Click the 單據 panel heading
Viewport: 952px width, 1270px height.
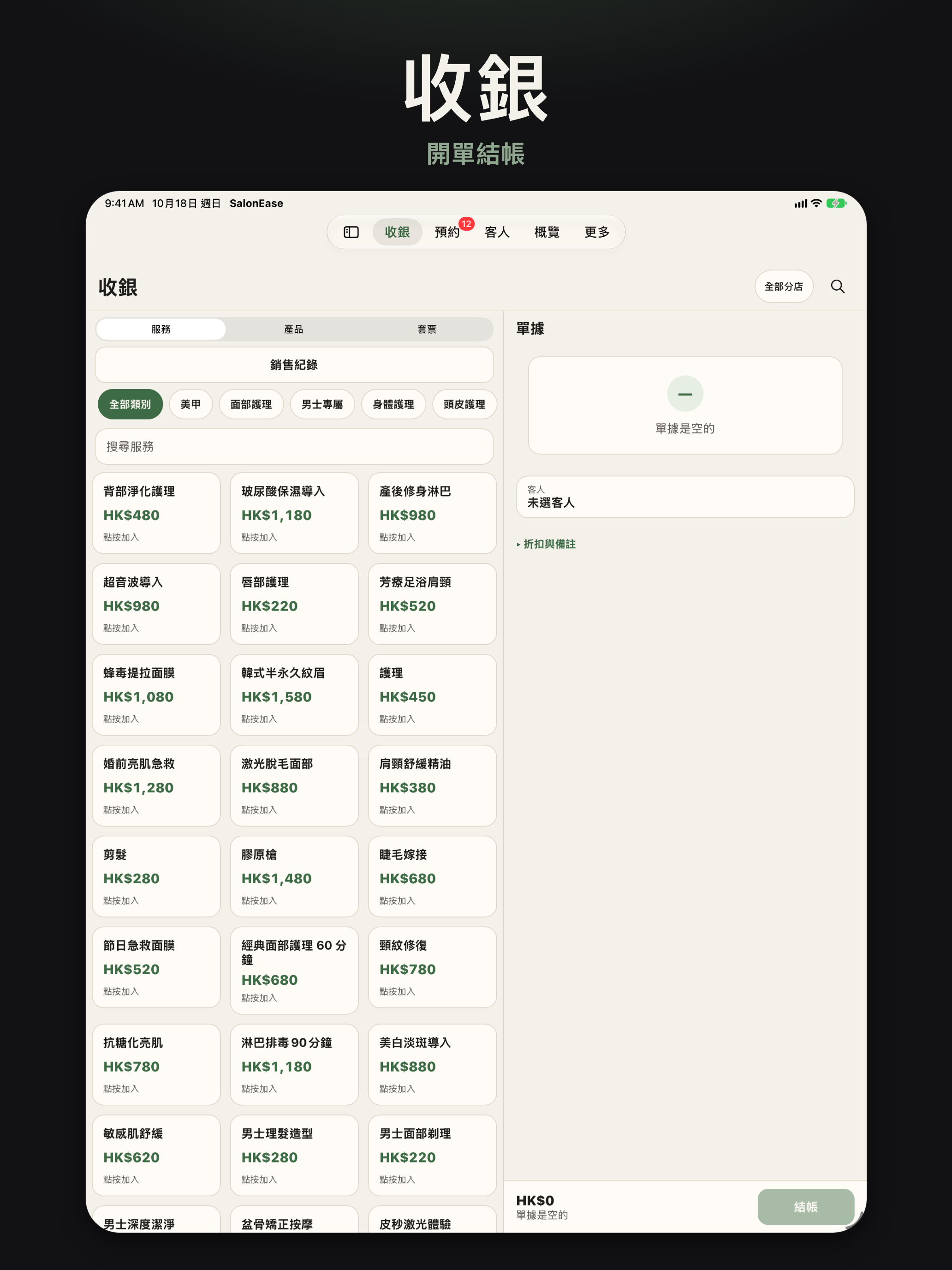(x=530, y=329)
